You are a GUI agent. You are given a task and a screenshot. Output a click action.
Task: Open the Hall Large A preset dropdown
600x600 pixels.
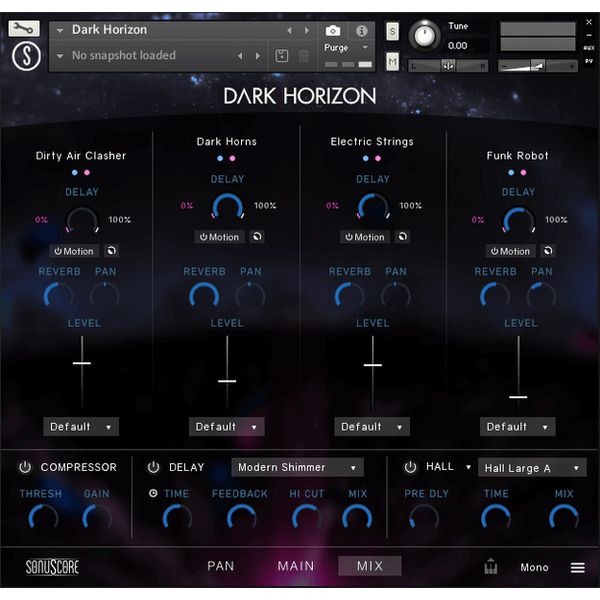click(532, 468)
